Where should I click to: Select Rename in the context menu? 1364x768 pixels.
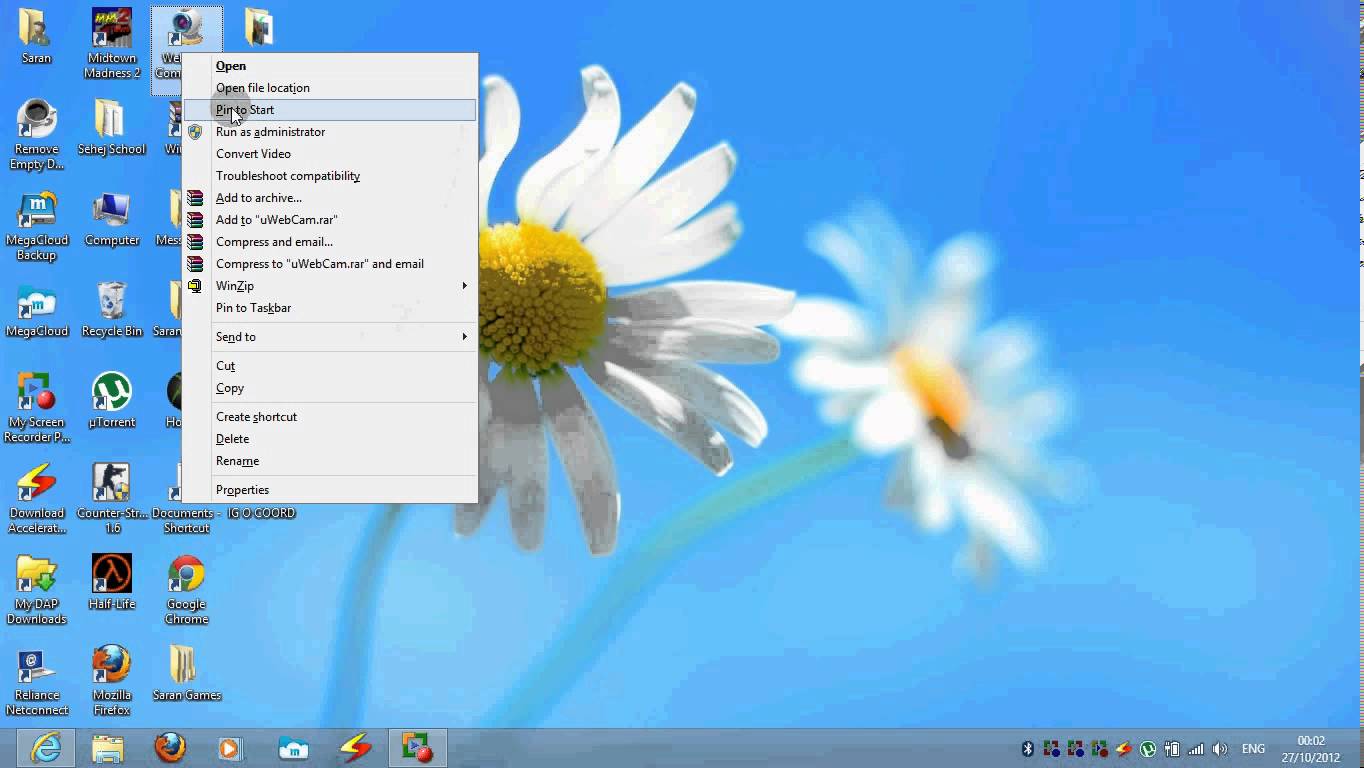pyautogui.click(x=330, y=461)
